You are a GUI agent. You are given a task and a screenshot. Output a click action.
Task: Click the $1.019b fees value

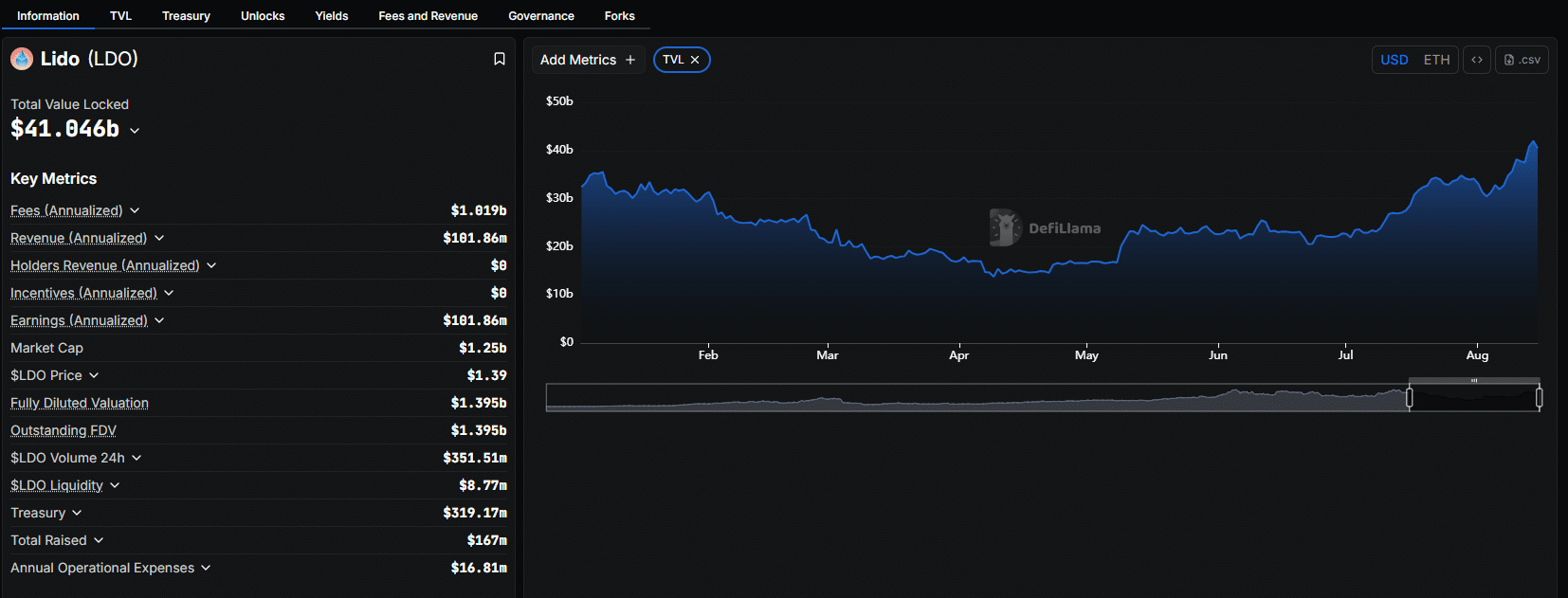[x=479, y=210]
